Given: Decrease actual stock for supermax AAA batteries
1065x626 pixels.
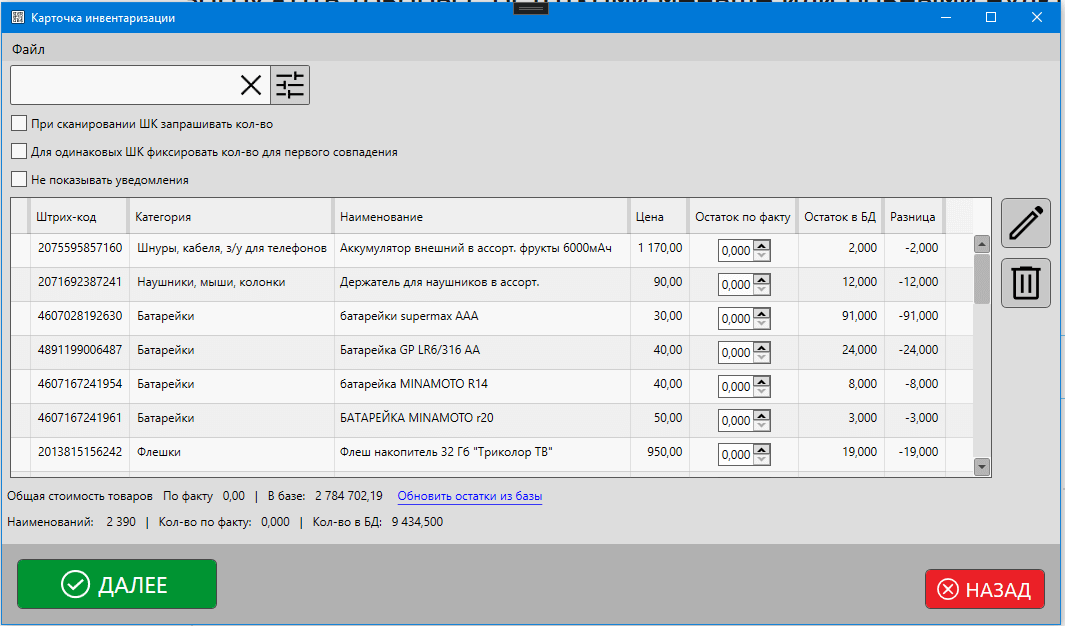Looking at the screenshot, I should [x=761, y=323].
